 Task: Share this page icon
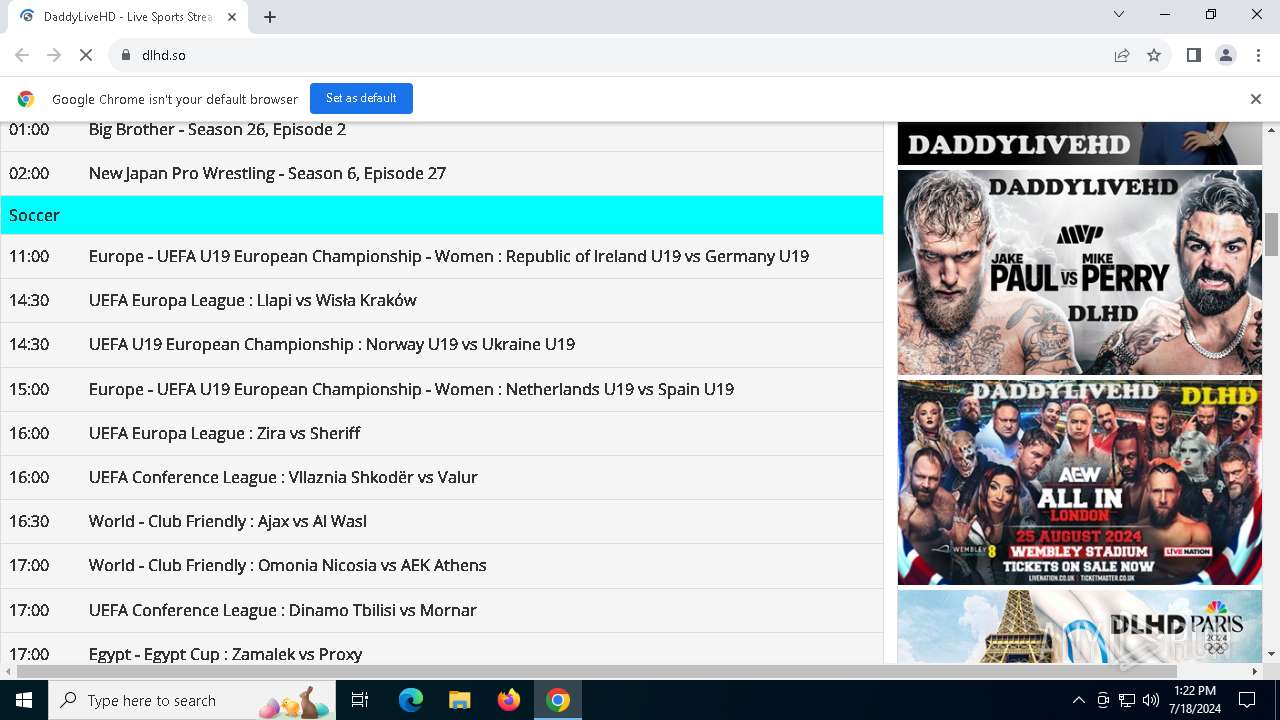click(x=1122, y=55)
